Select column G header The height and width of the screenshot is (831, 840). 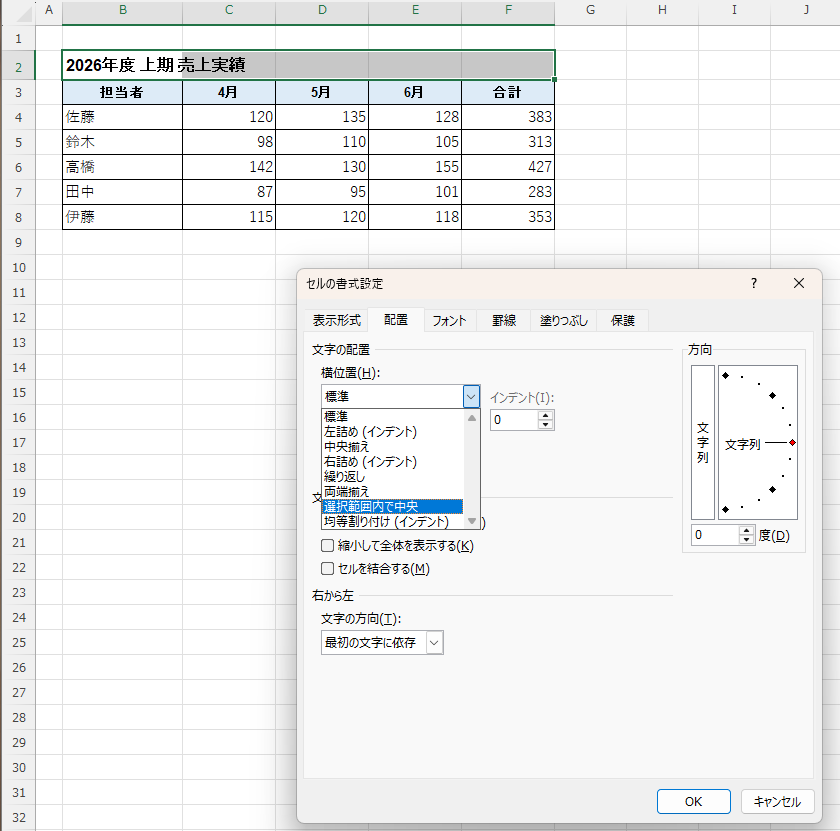590,10
